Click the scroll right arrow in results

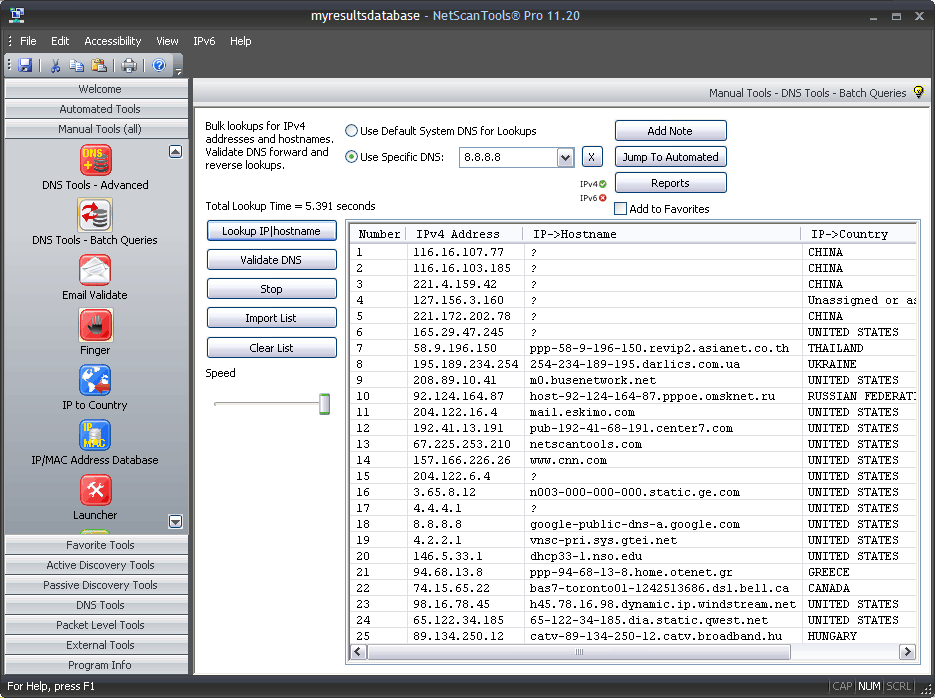coord(907,652)
